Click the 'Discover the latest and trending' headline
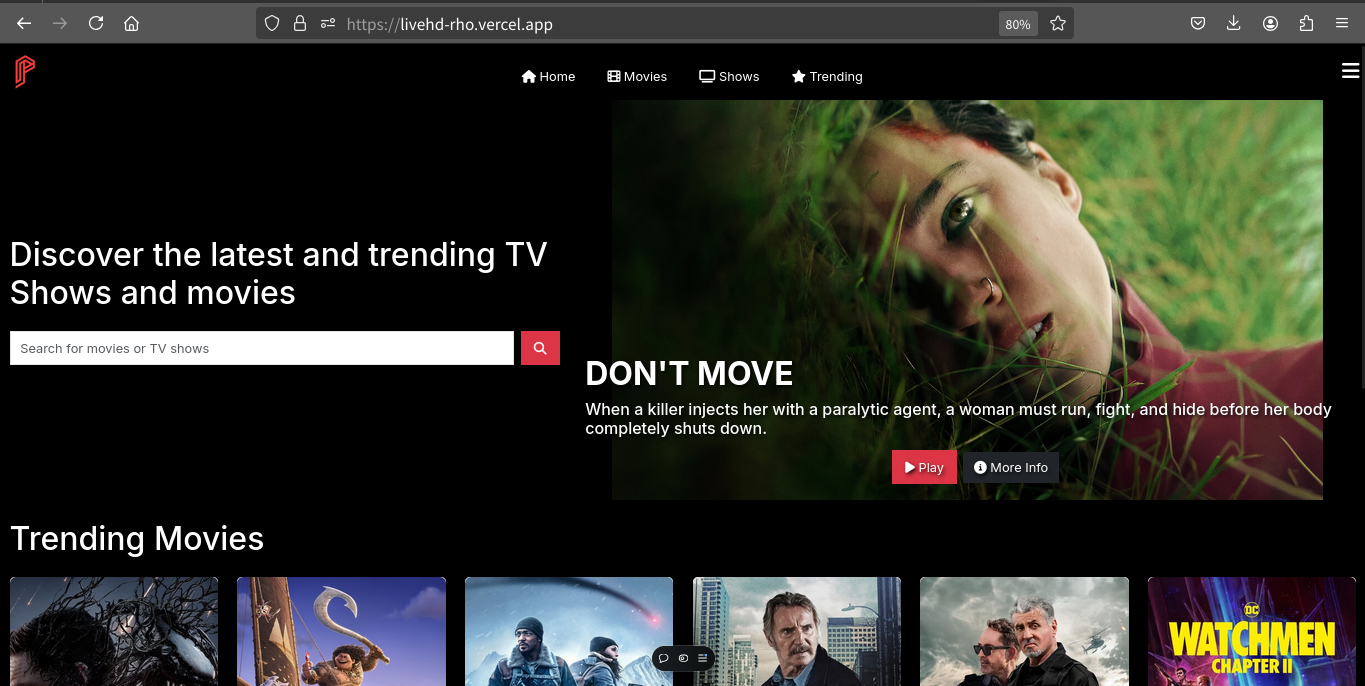 pos(279,273)
